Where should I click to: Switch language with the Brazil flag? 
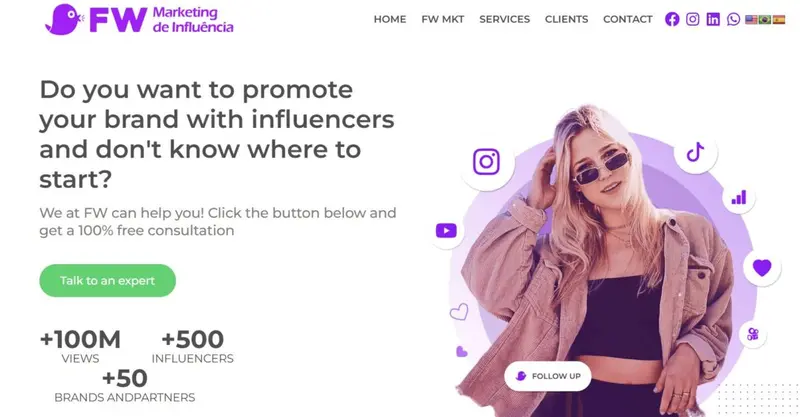click(765, 19)
